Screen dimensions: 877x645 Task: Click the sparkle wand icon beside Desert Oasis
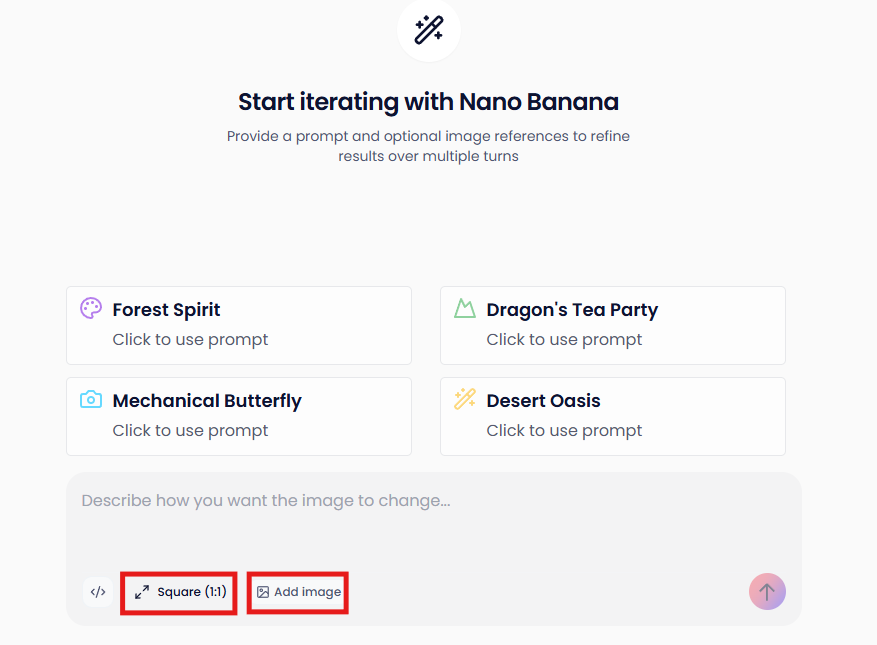(465, 400)
